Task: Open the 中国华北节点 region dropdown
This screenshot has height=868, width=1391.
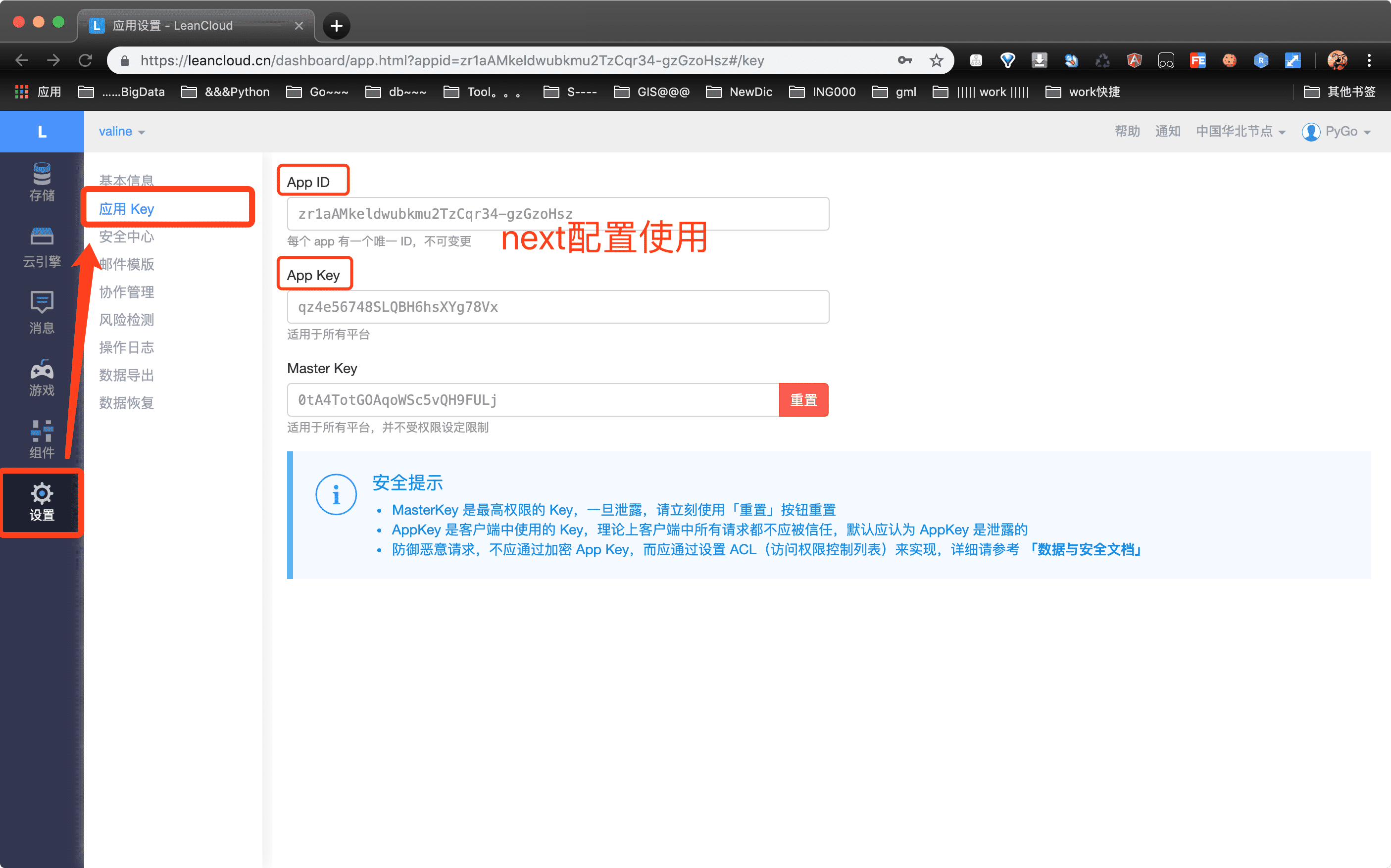Action: (x=1240, y=132)
